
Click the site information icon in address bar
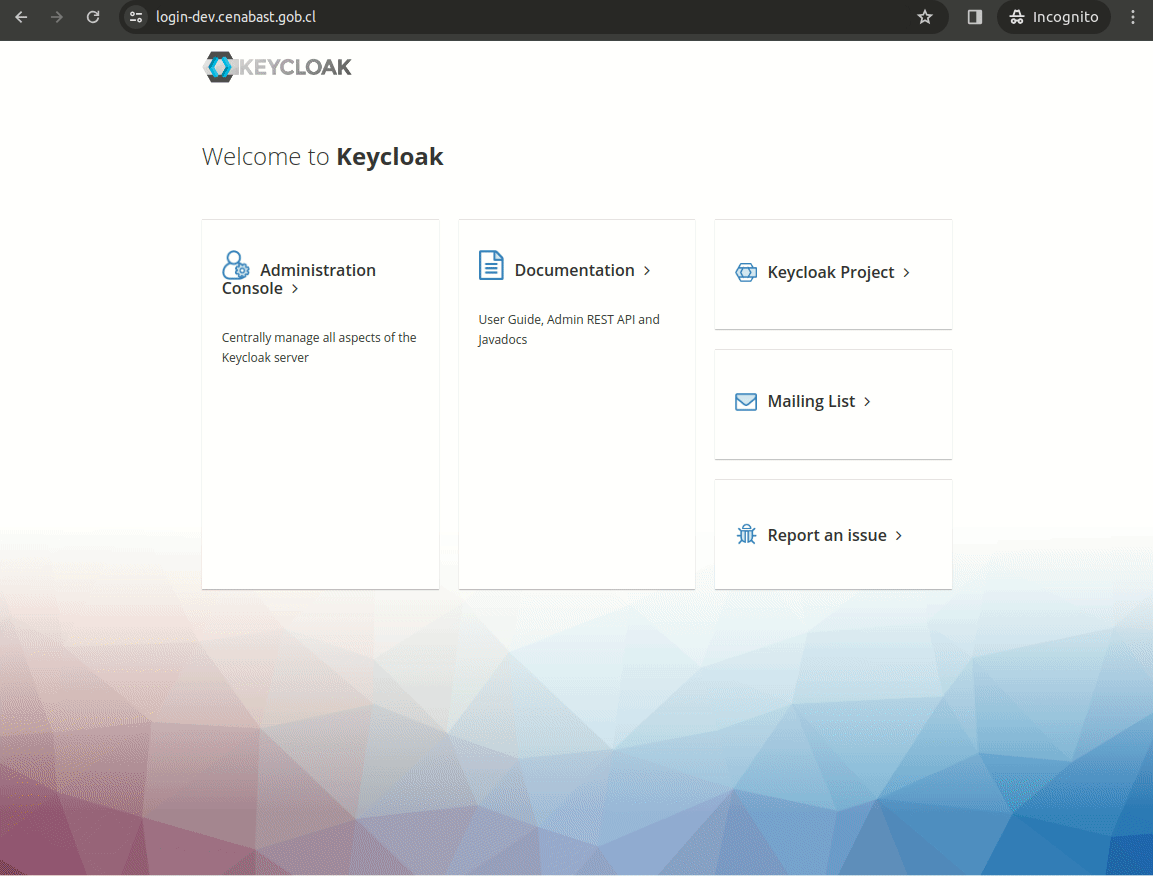click(x=135, y=17)
